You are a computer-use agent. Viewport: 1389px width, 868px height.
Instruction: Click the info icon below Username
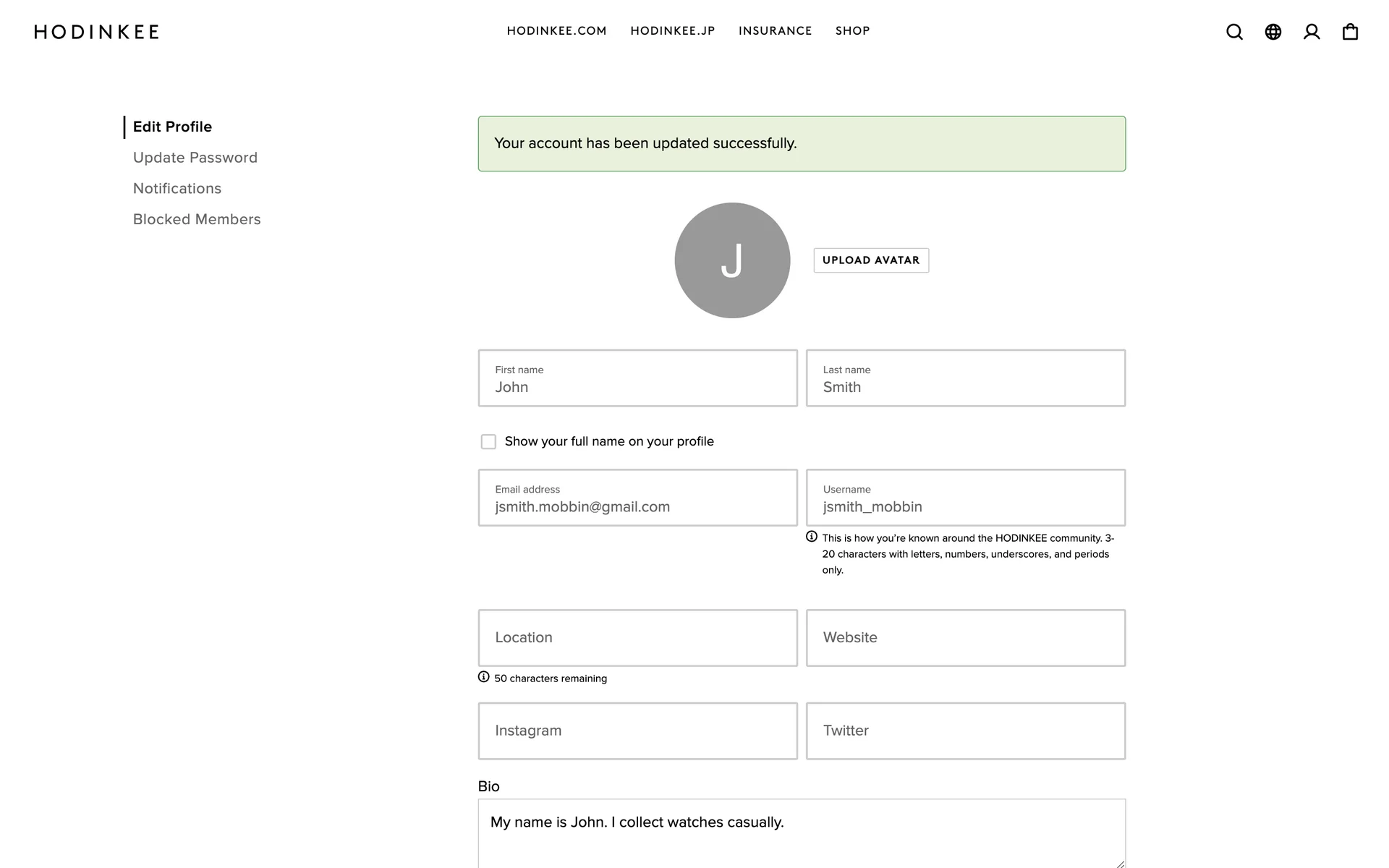click(x=812, y=537)
